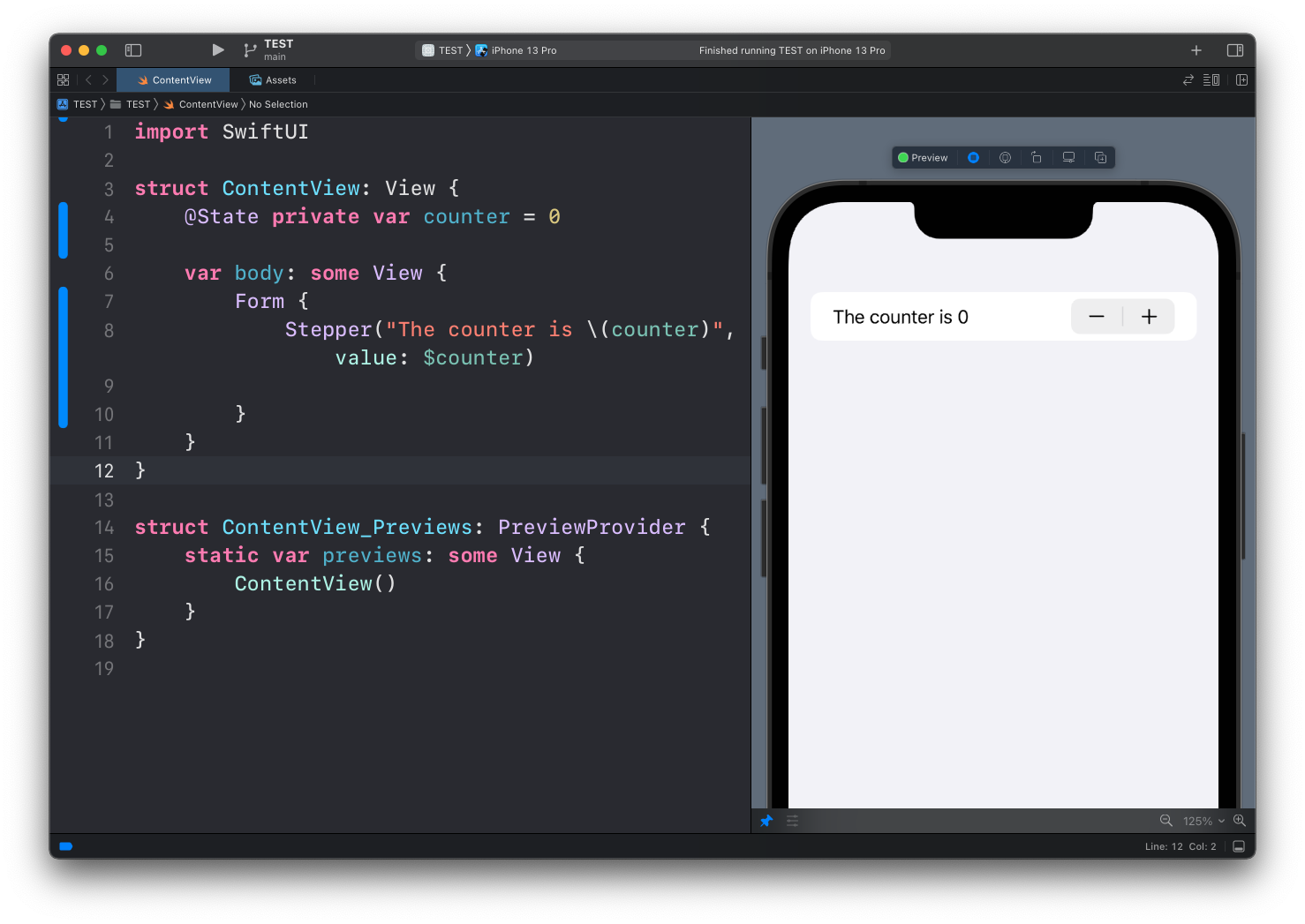Click the live preview mode icon
This screenshot has height=924, width=1305.
point(973,158)
